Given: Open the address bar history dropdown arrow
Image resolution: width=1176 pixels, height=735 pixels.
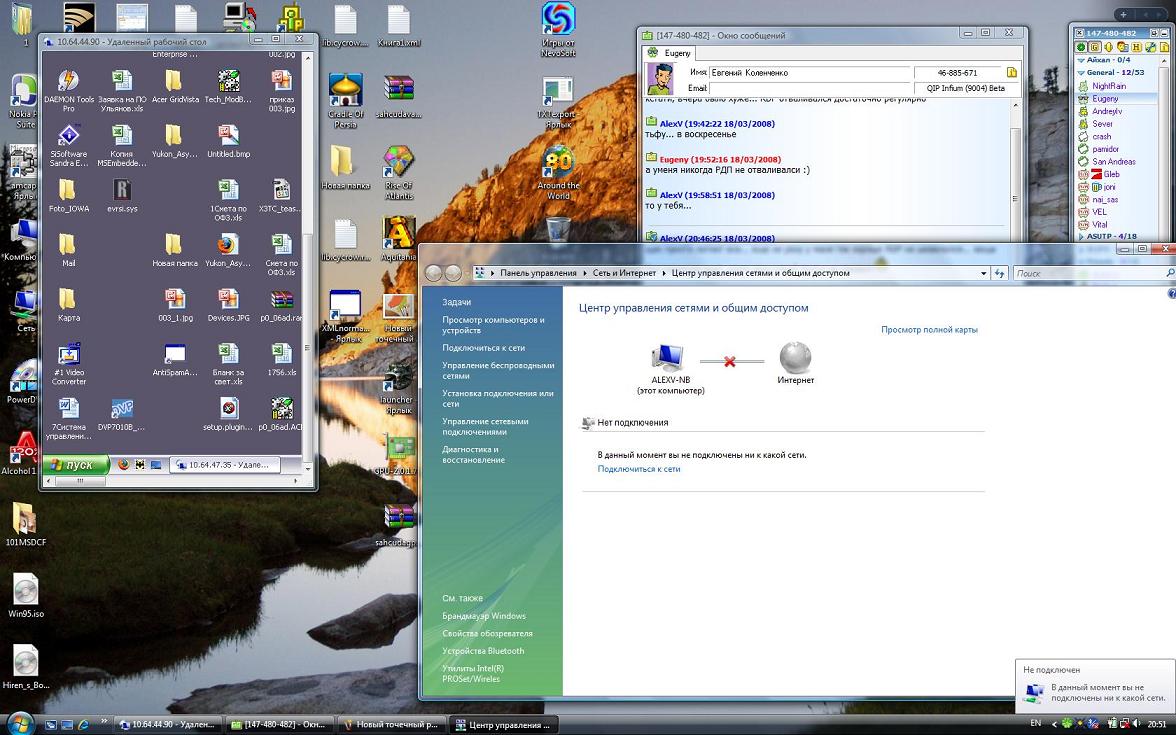Looking at the screenshot, I should (982, 273).
